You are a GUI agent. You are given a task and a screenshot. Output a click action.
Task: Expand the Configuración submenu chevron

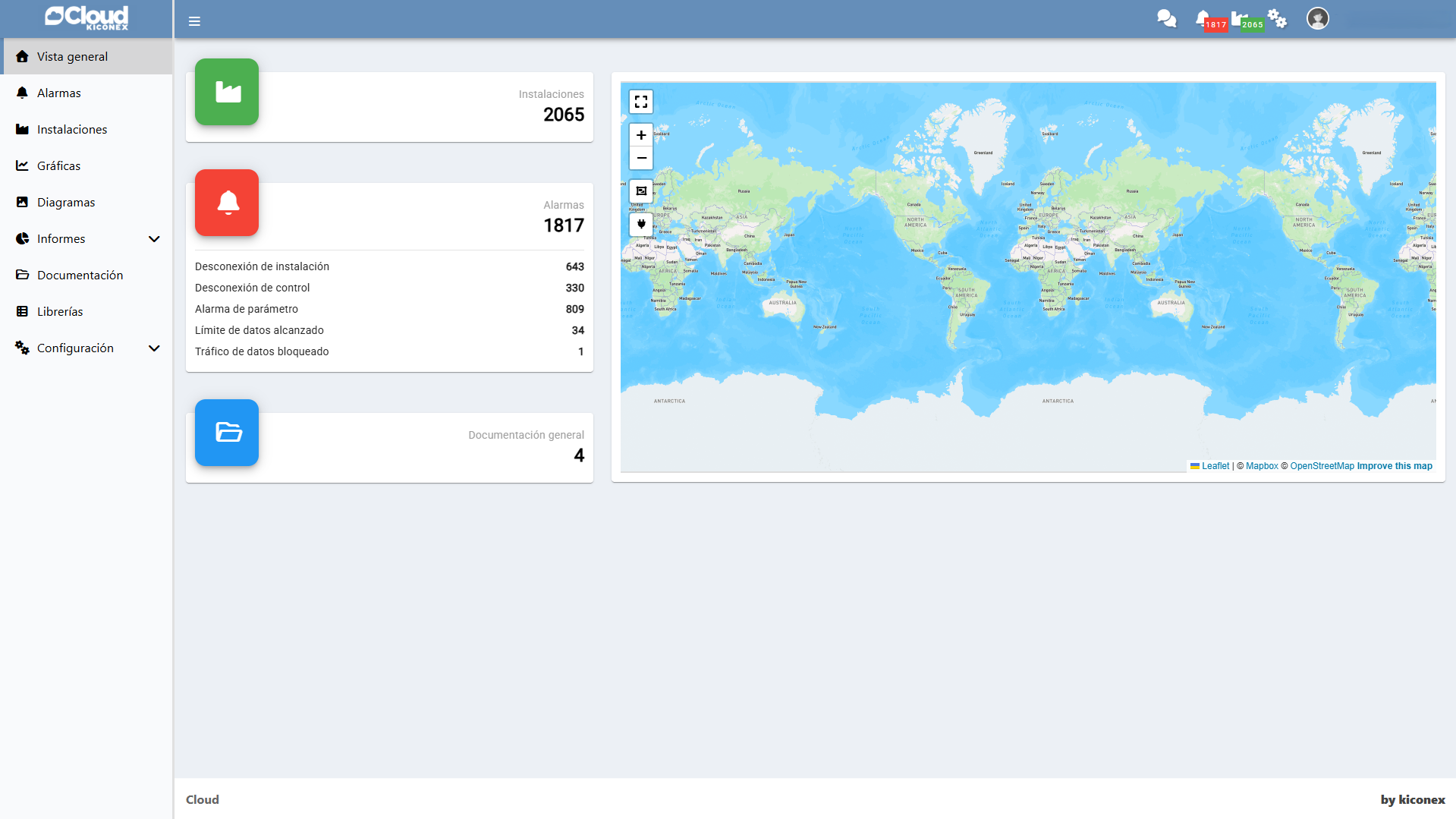[x=154, y=348]
